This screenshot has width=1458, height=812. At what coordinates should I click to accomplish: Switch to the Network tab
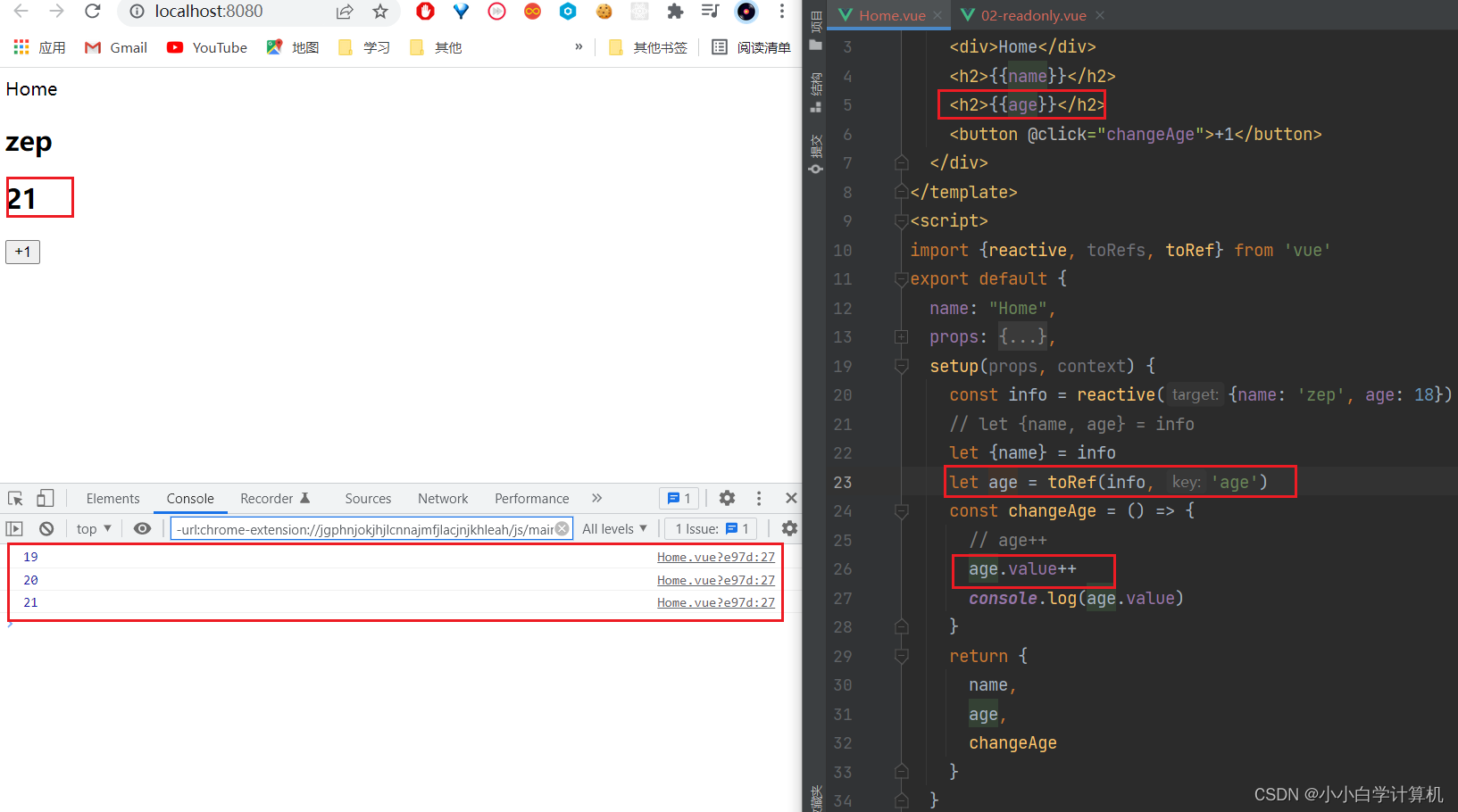tap(443, 499)
